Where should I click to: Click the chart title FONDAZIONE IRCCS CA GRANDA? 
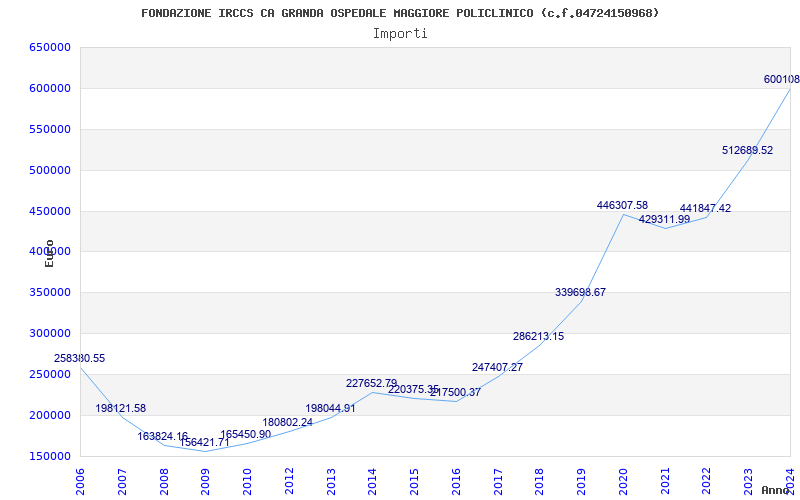coord(400,13)
